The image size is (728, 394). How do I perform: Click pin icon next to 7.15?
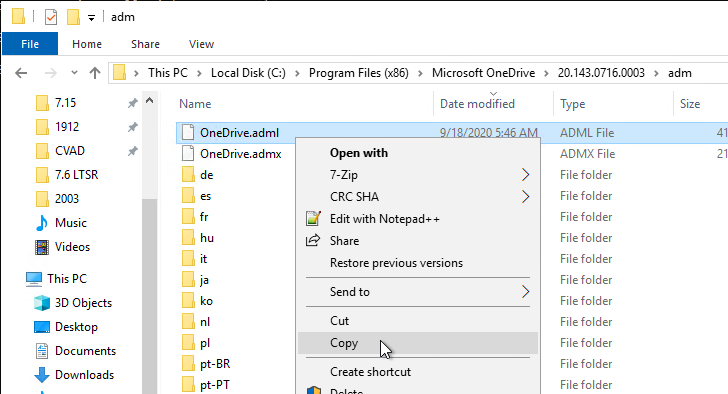(x=133, y=103)
